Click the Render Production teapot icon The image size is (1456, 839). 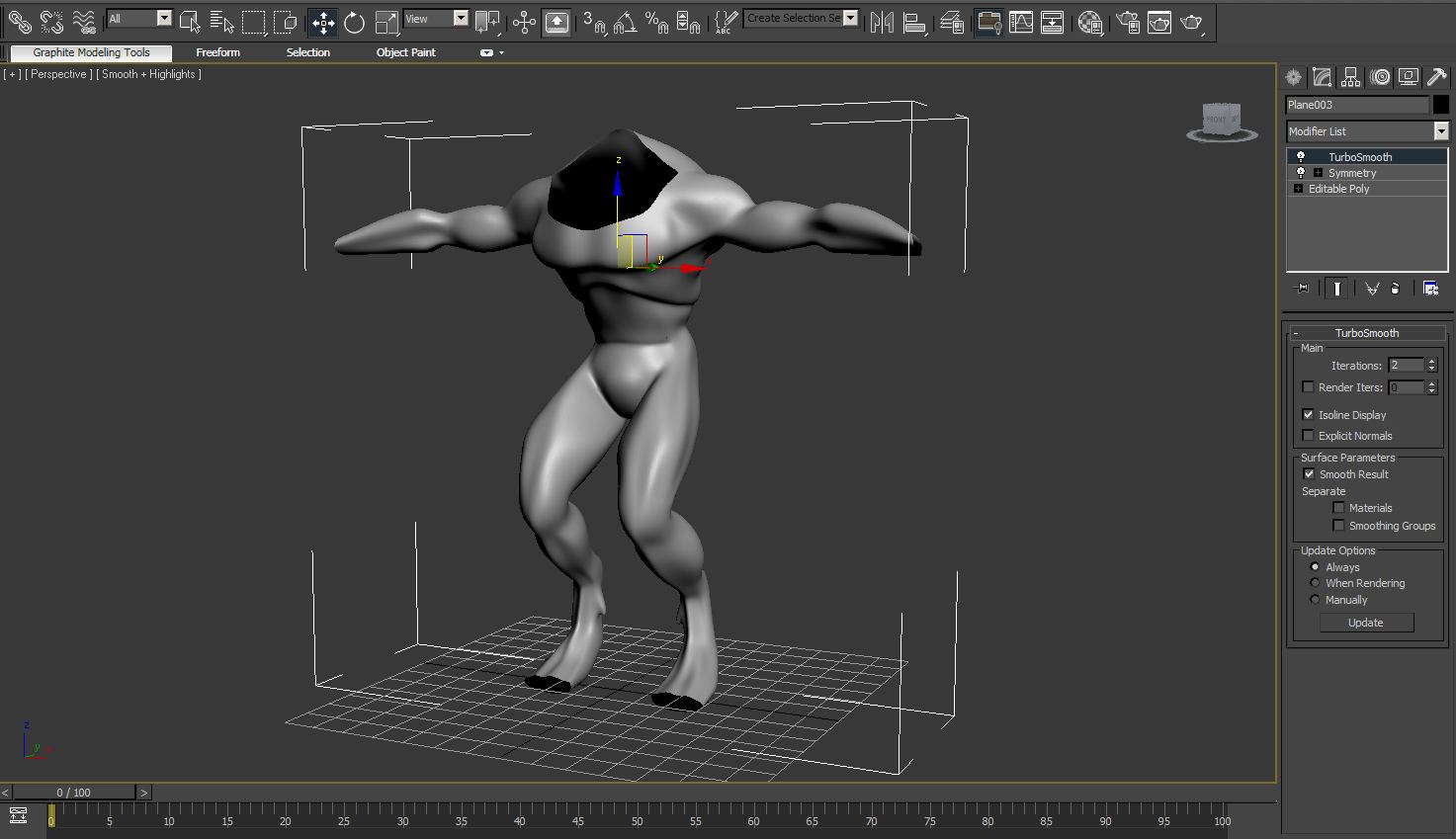[1192, 21]
